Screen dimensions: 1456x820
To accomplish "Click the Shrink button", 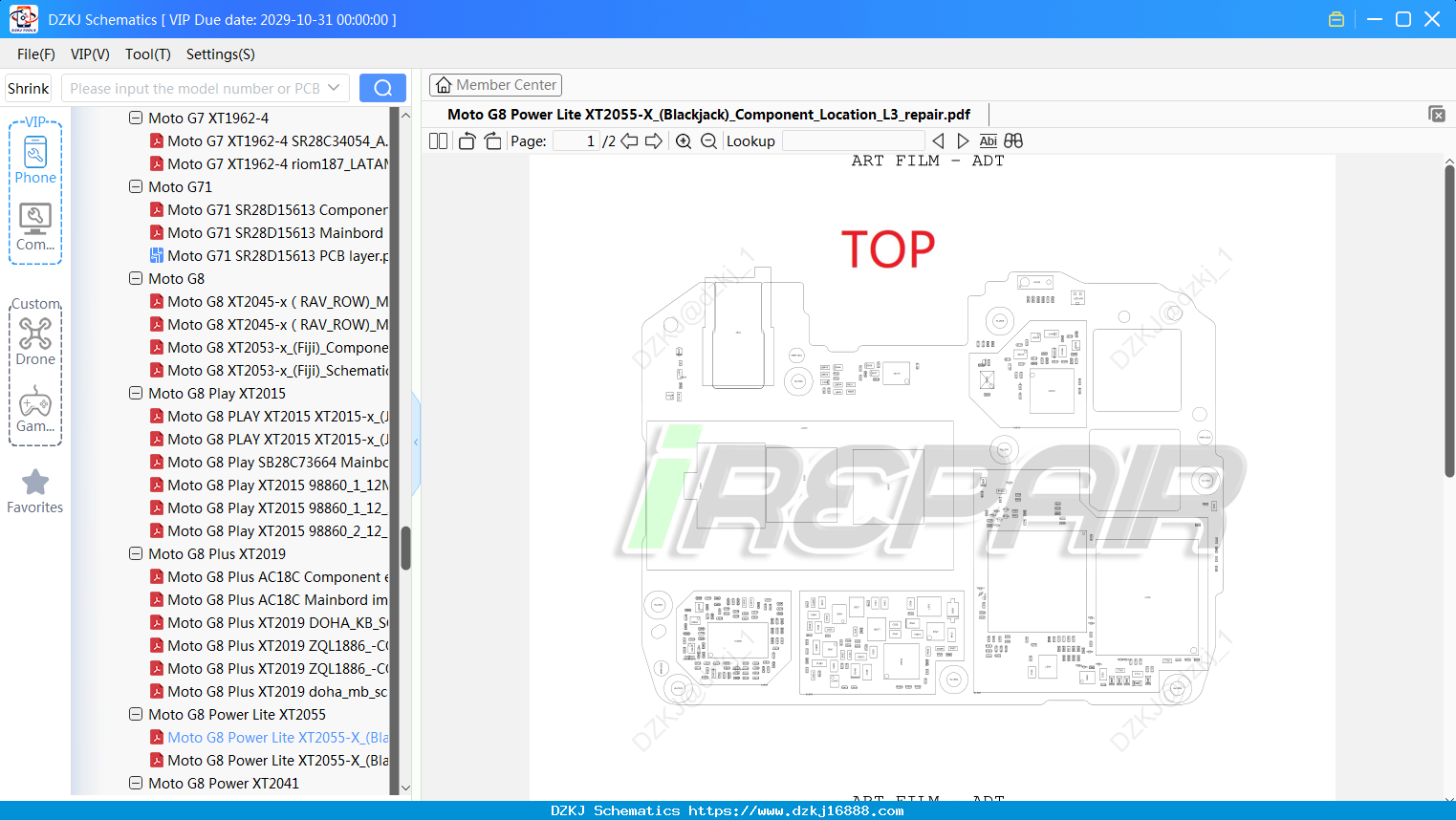I will tap(29, 88).
